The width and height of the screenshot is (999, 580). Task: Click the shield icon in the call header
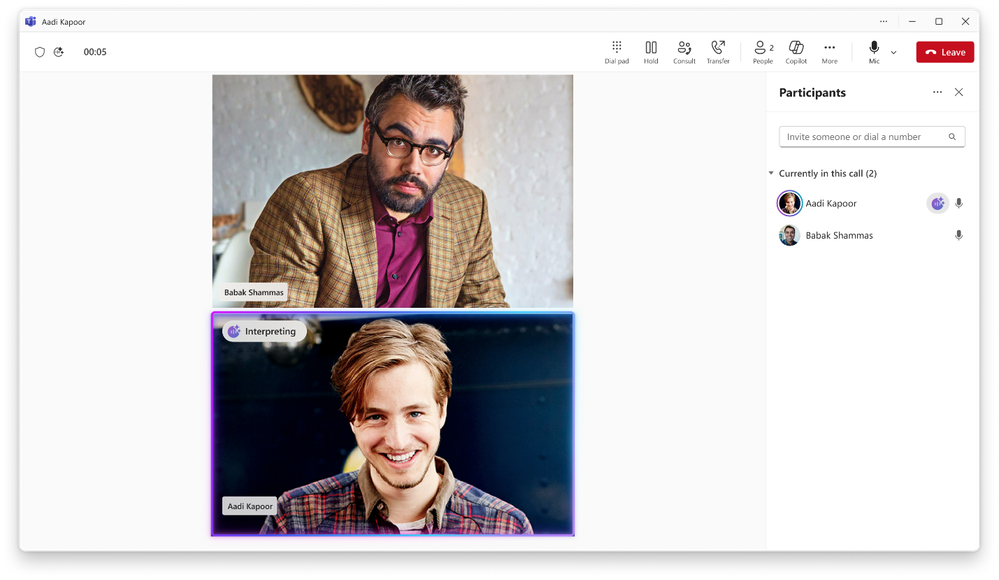coord(40,51)
